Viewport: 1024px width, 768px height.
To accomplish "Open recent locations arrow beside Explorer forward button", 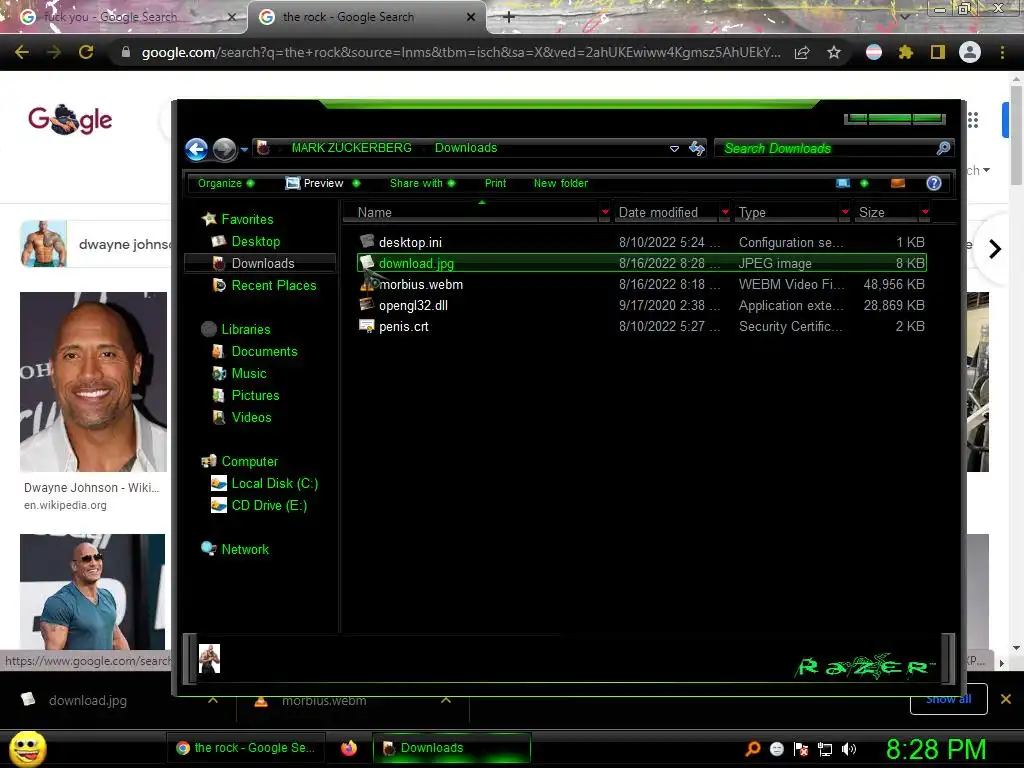I will point(244,150).
